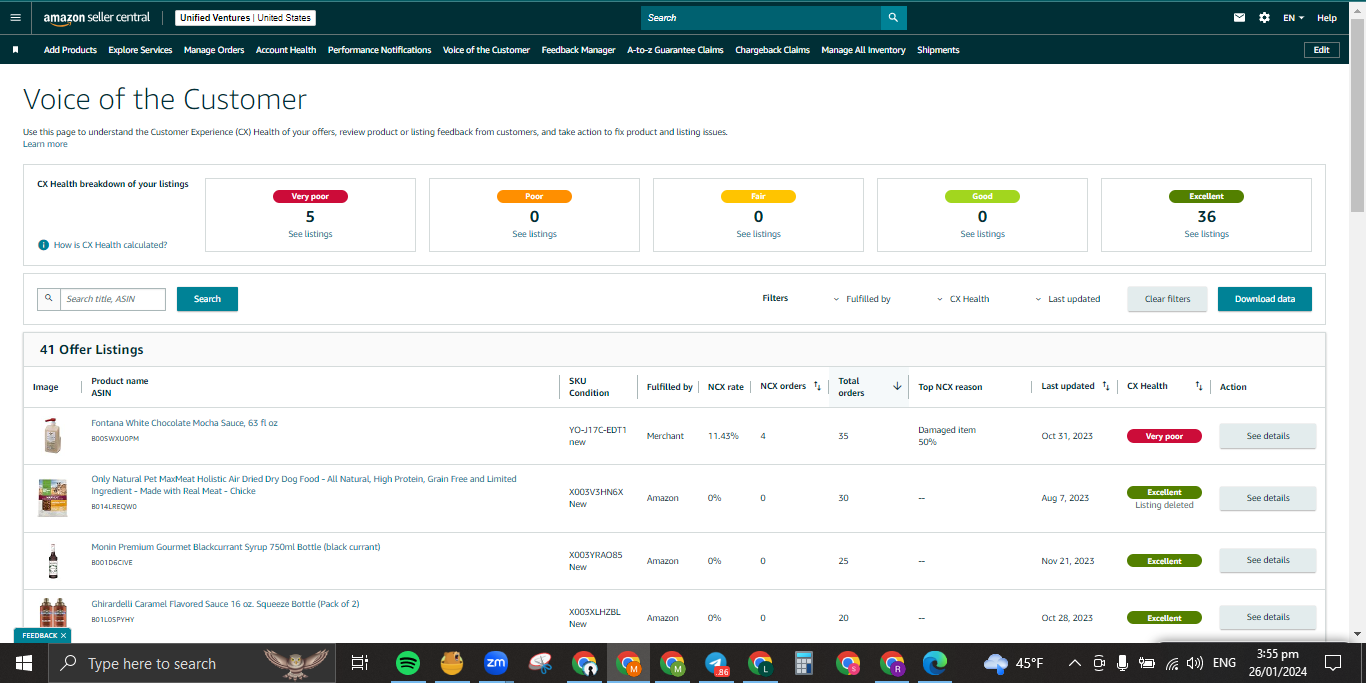Sort the NCX orders column
This screenshot has height=683, width=1366.
click(817, 386)
